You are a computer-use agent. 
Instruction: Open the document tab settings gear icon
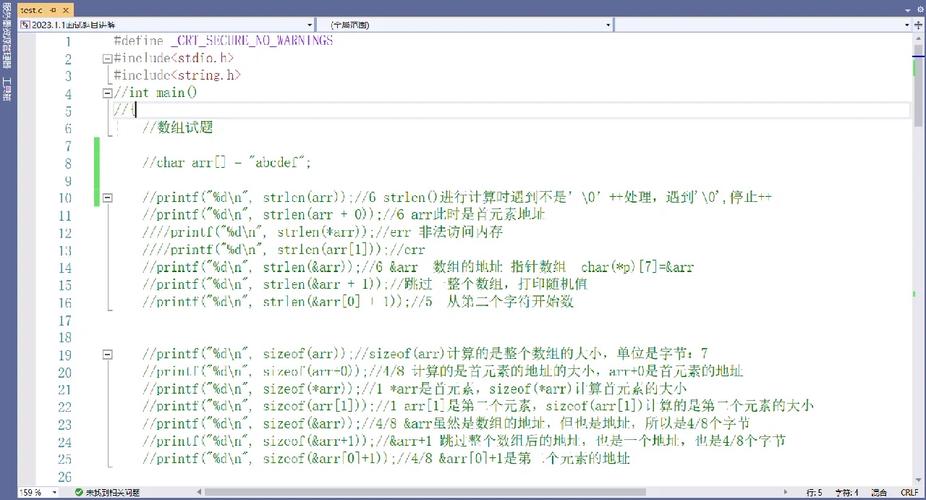click(x=919, y=8)
